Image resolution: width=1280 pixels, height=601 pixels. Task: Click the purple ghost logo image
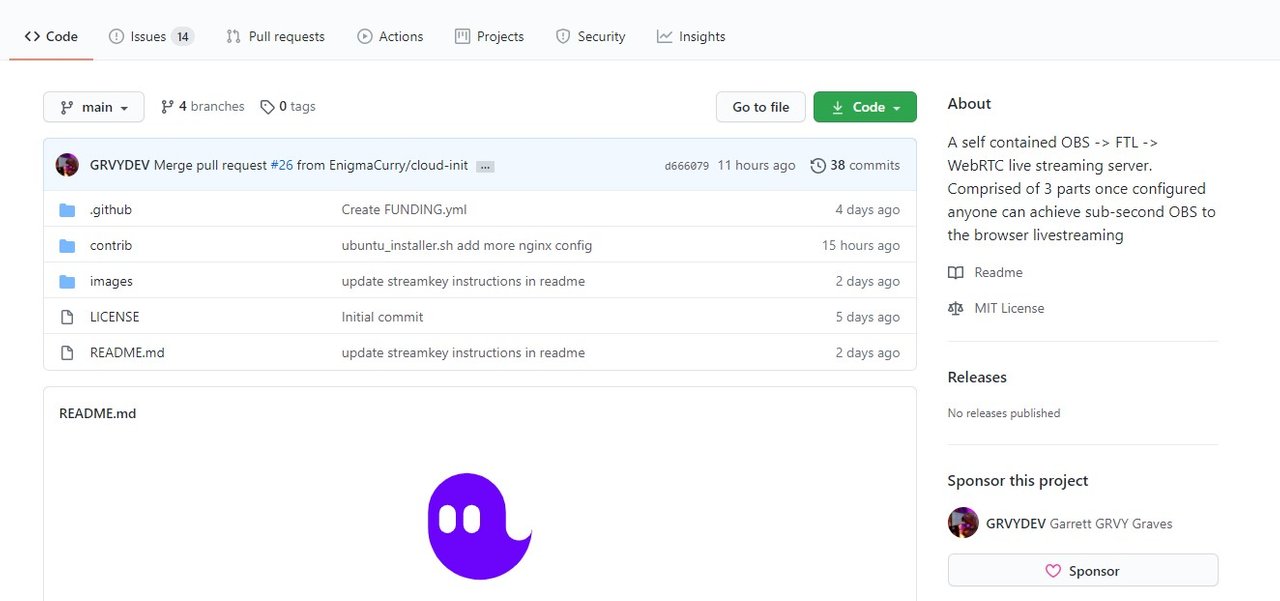480,526
